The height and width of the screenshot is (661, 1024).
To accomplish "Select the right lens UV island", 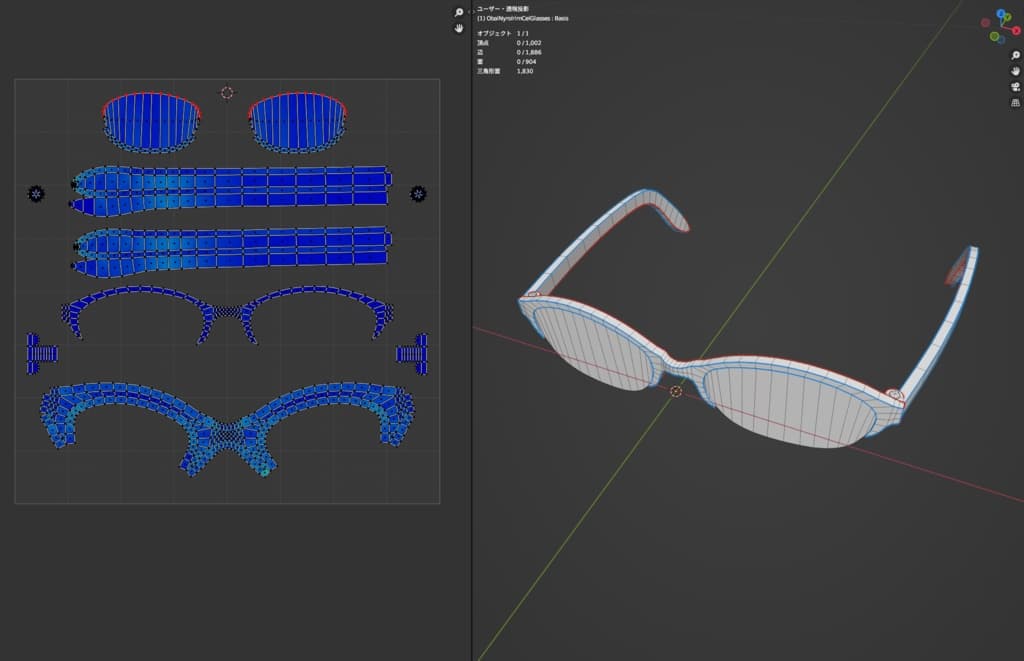I will (299, 122).
